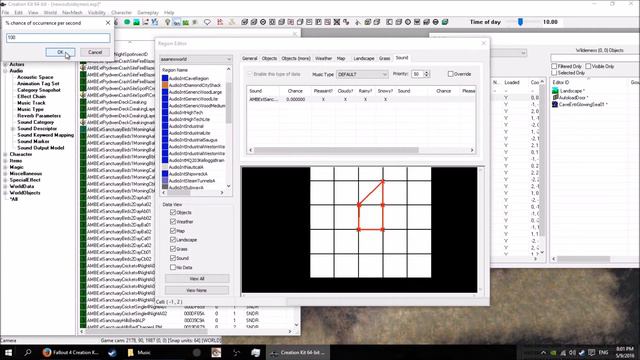Switch to the Landscape tab
Screen dimensions: 640x360
pos(364,58)
